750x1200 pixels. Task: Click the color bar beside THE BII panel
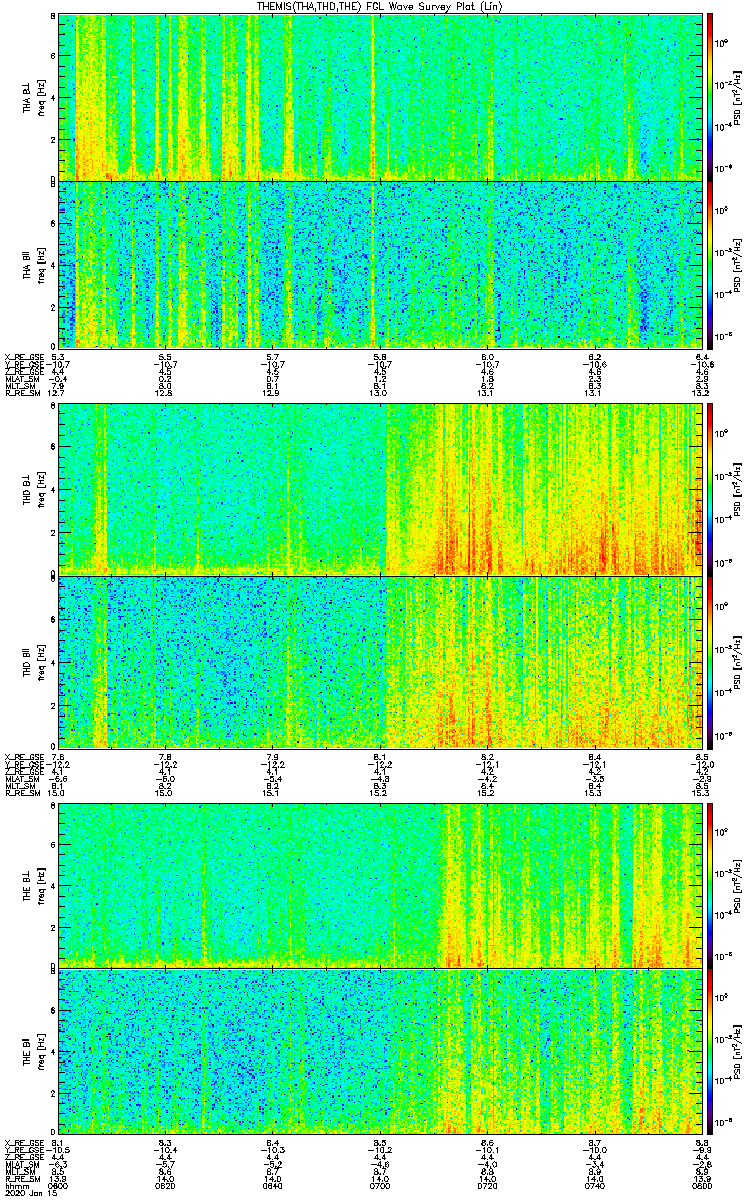click(710, 1051)
